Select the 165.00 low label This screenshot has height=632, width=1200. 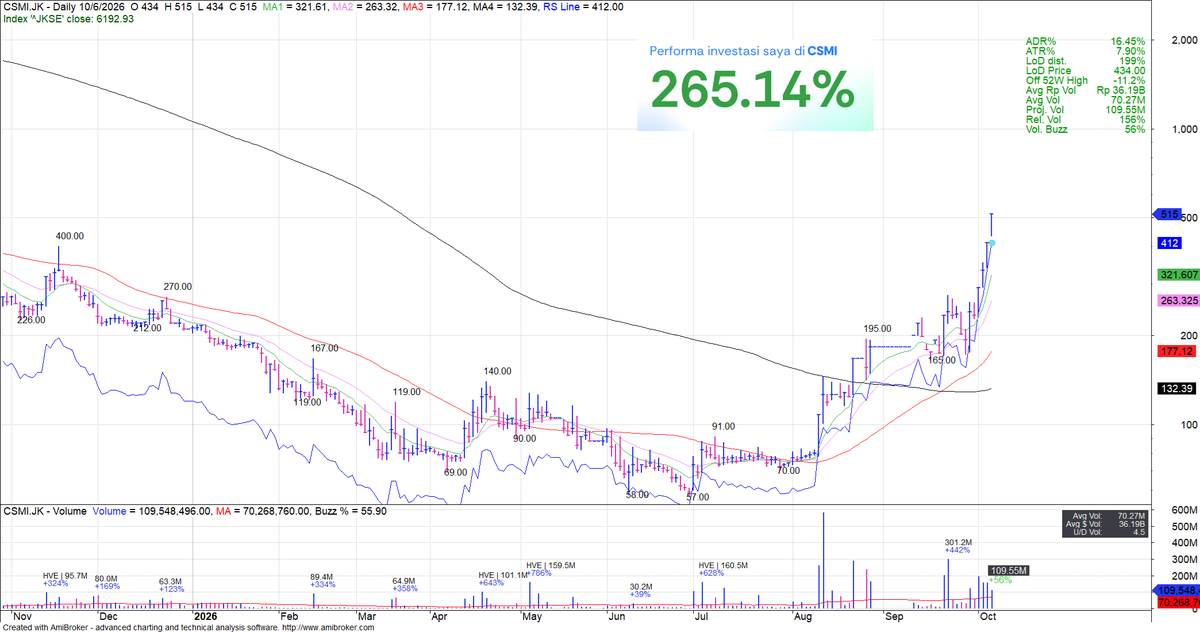(x=943, y=360)
